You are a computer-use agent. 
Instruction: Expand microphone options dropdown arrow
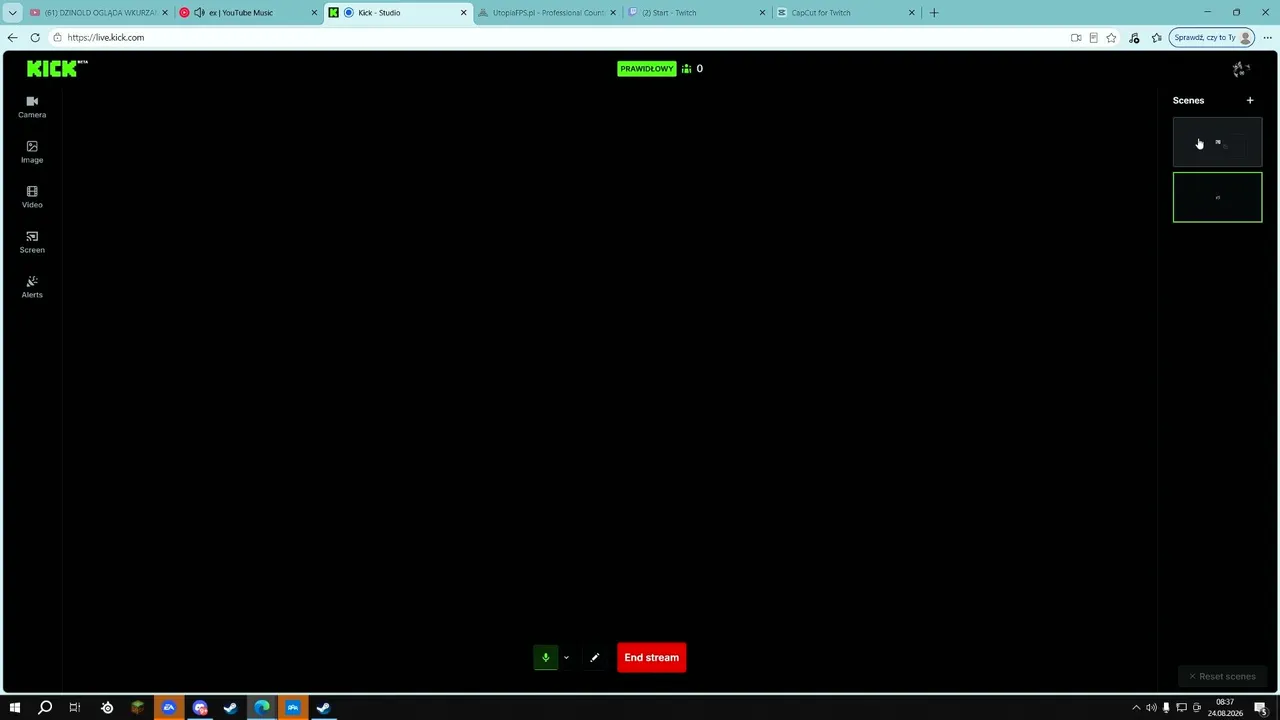coord(566,657)
